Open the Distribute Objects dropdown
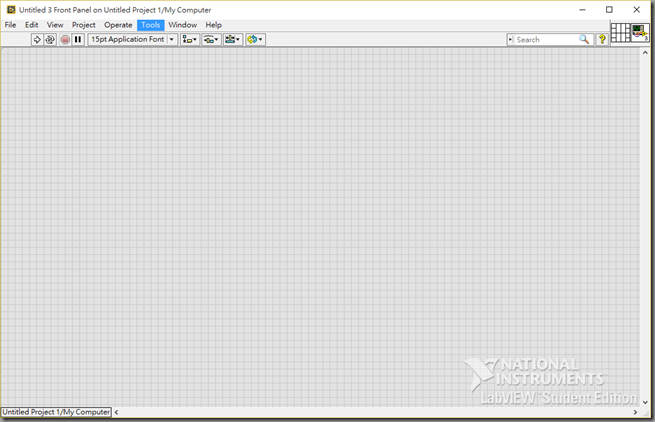 [211, 40]
